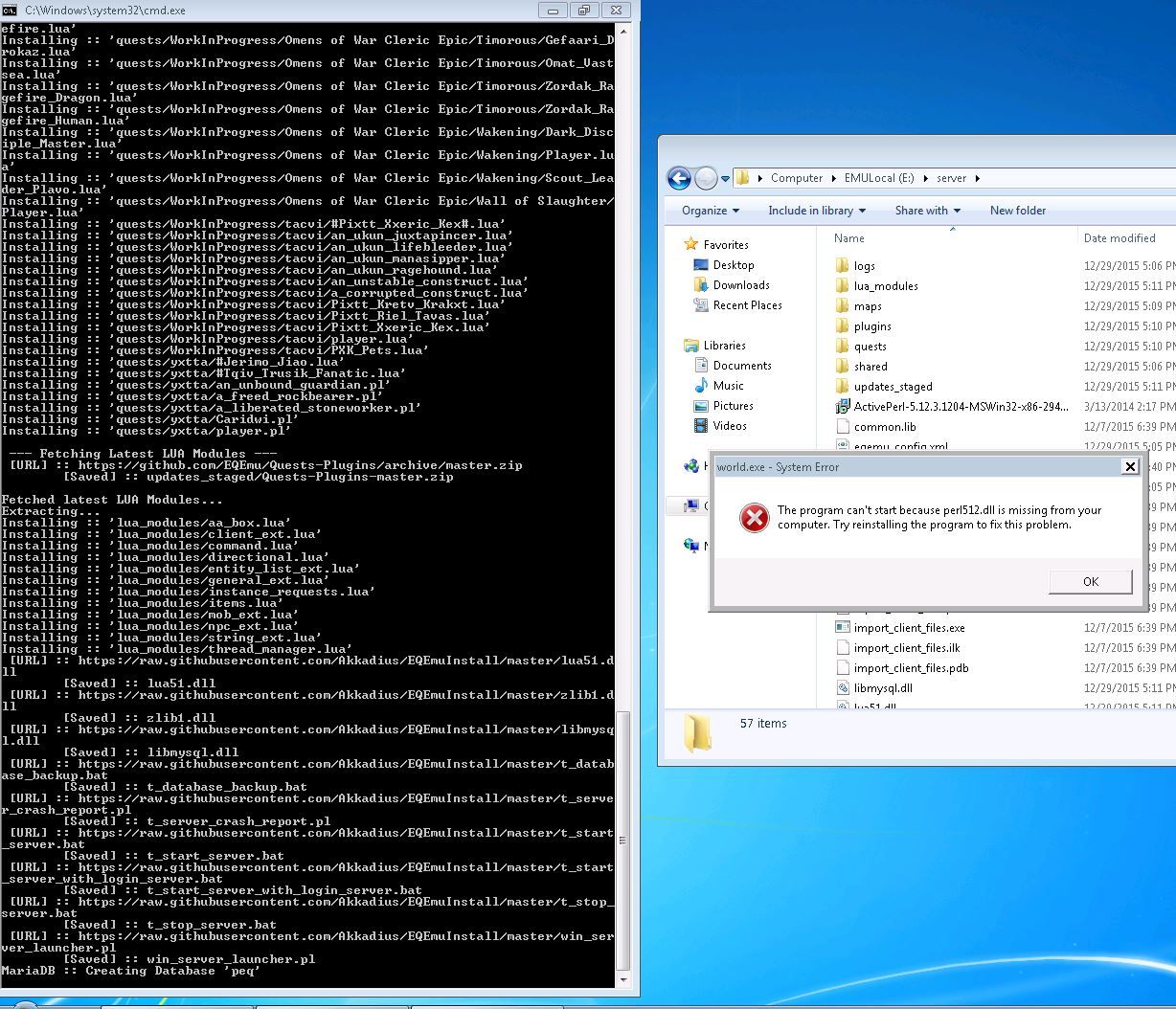Open the Downloads favorite link
The image size is (1176, 1009).
(741, 285)
